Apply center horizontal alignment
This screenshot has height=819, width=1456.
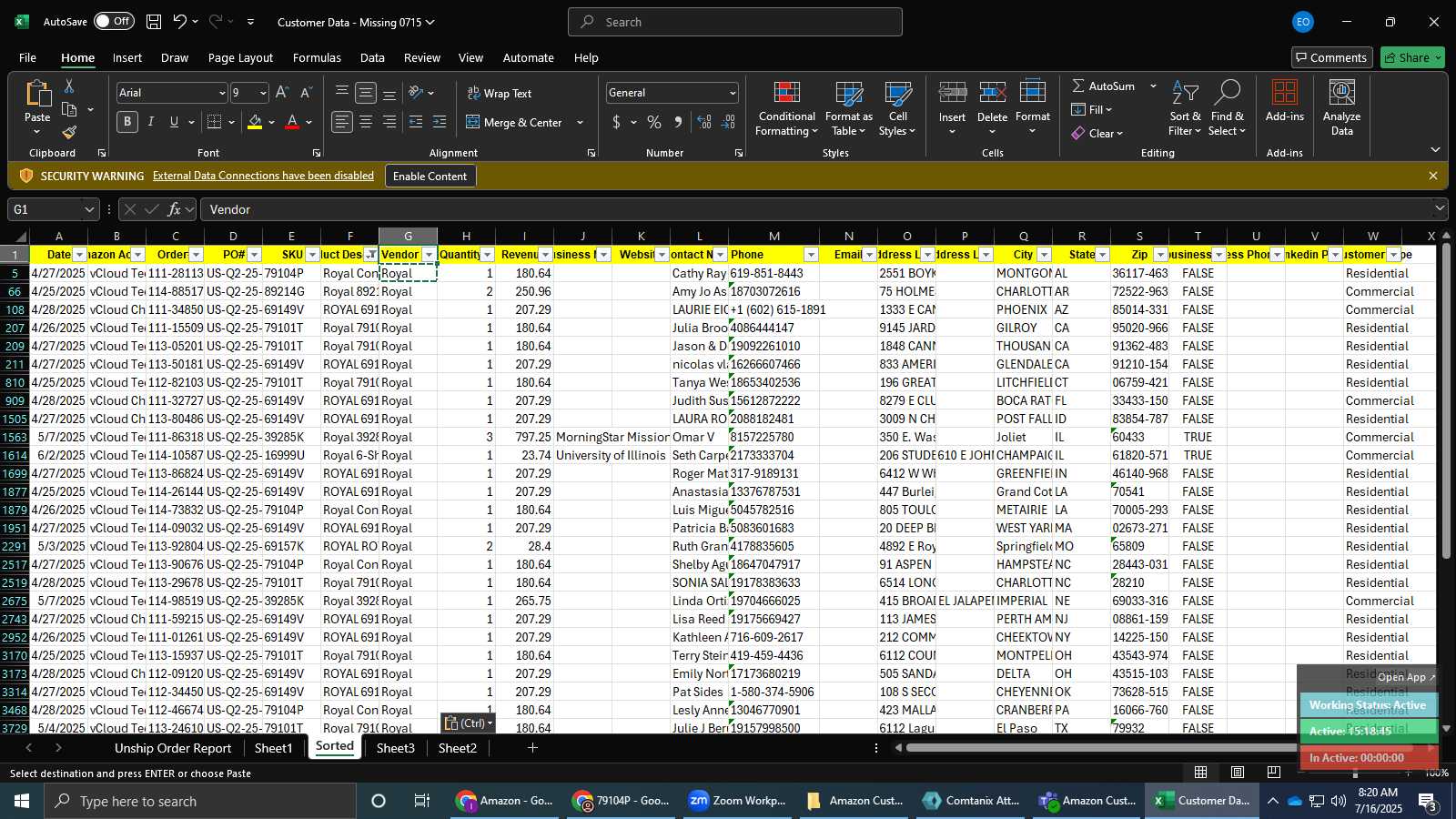[366, 122]
